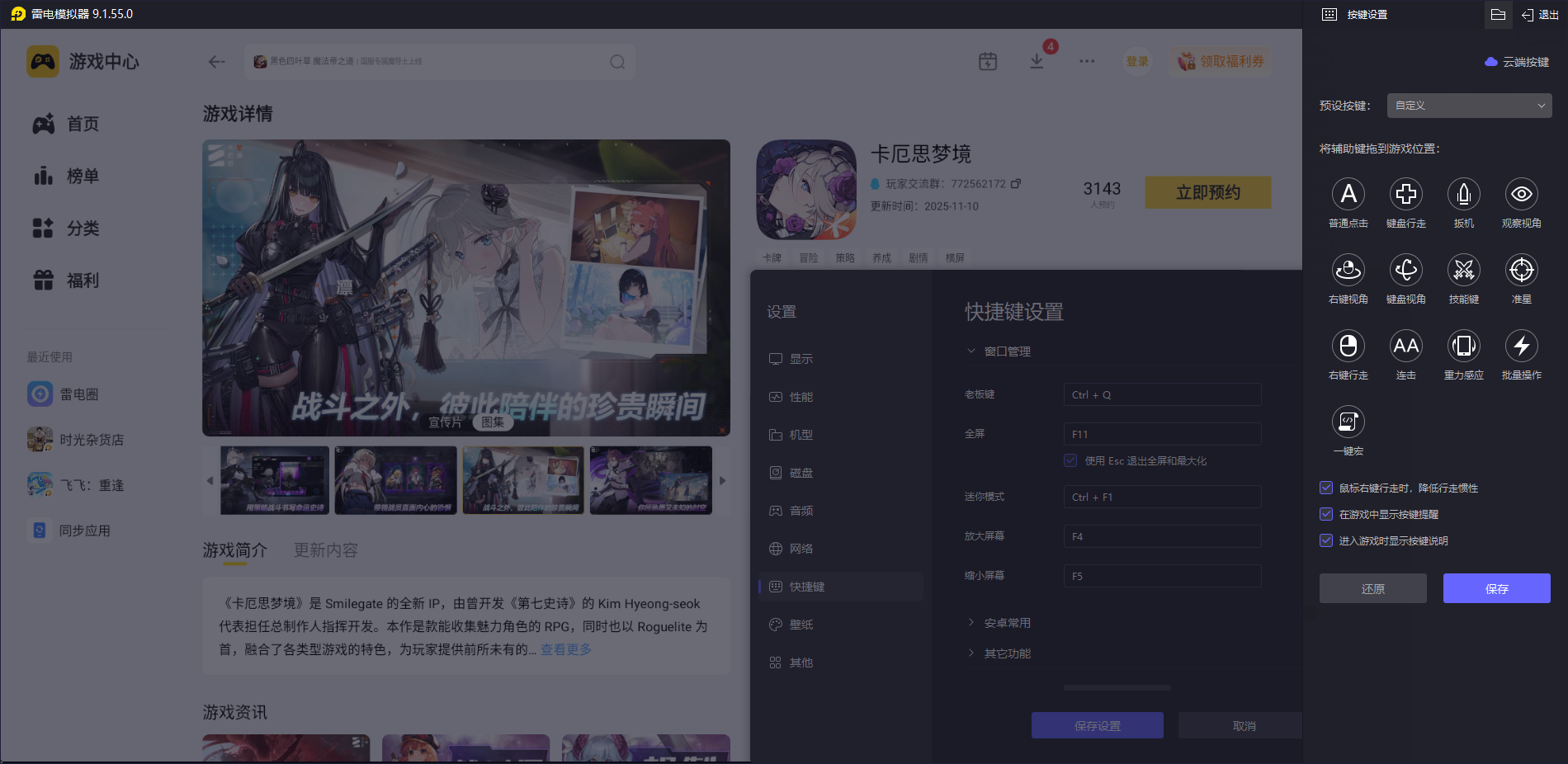Screen dimensions: 1568x764
Task: Select the 技能键 skill key icon
Action: tap(1464, 270)
